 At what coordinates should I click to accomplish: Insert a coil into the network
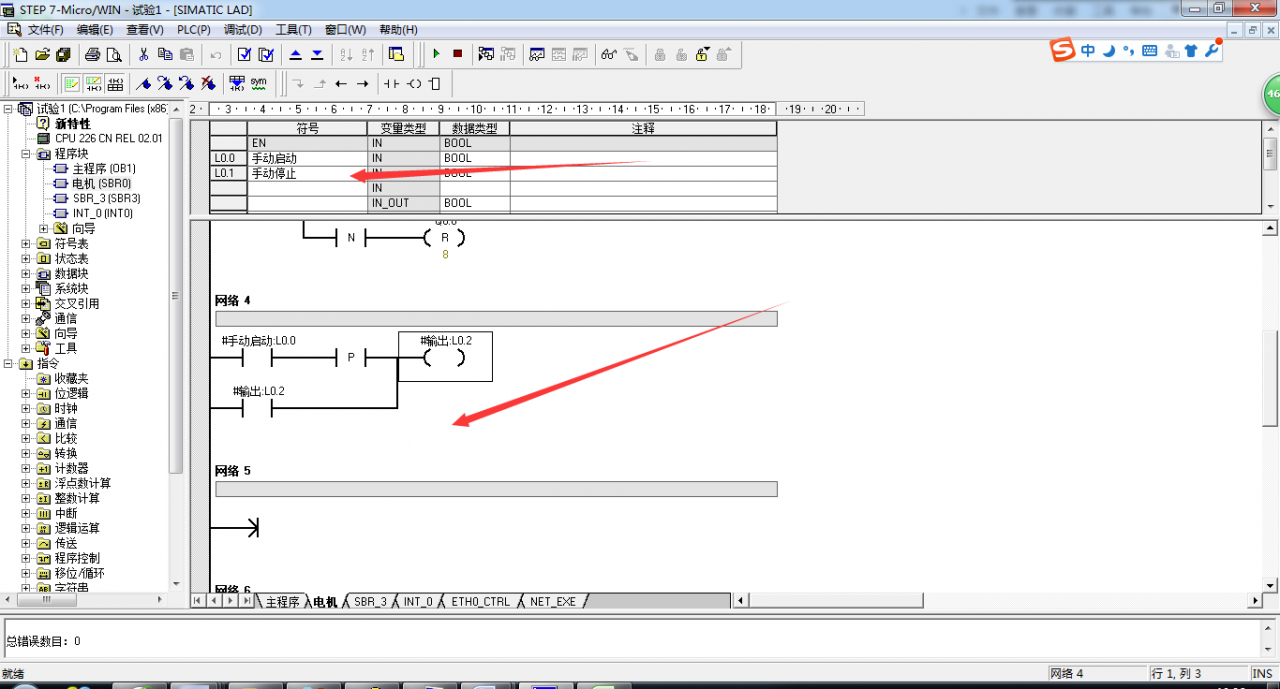413,83
